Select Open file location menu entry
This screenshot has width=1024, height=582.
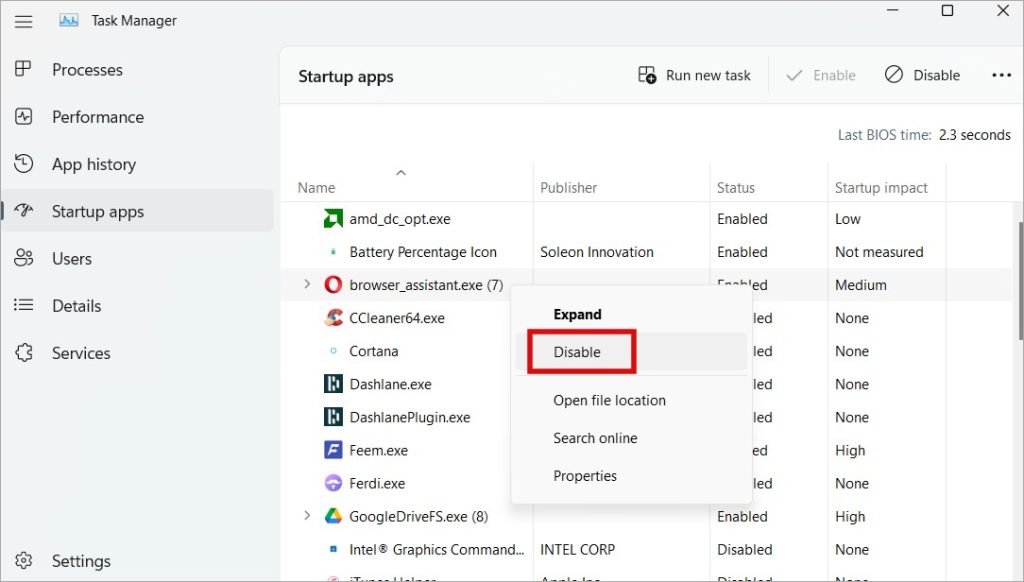(x=609, y=400)
